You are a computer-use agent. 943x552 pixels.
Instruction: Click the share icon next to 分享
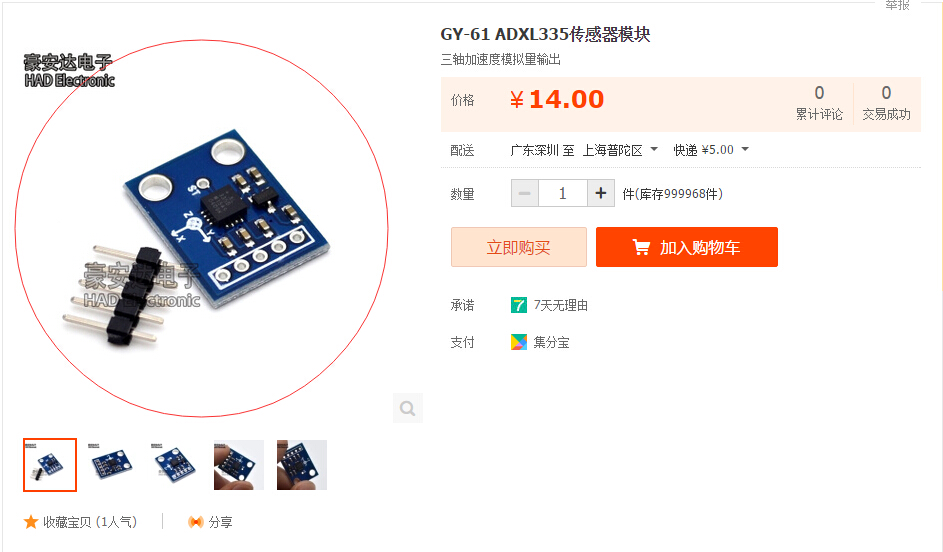pyautogui.click(x=195, y=522)
